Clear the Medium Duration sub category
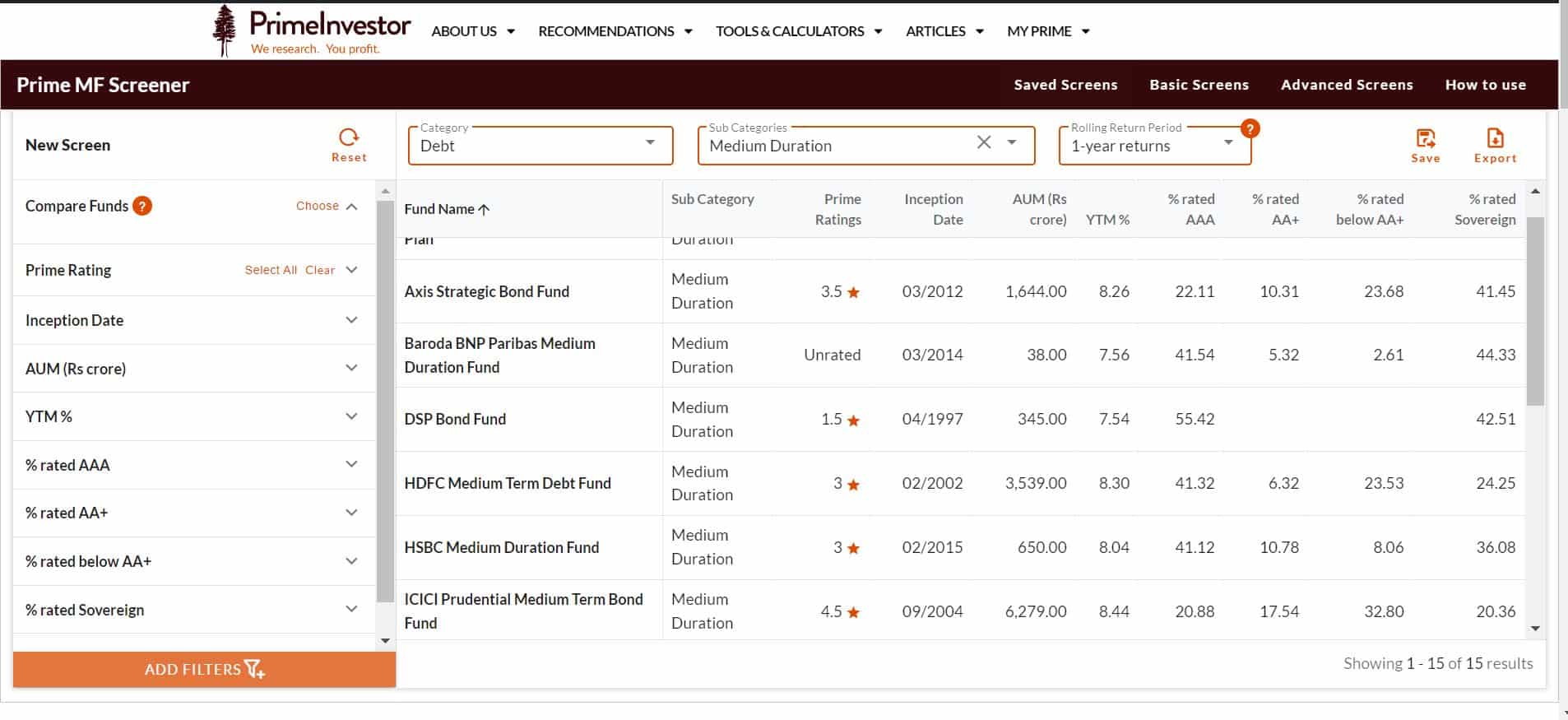Viewport: 1568px width, 720px height. (984, 142)
